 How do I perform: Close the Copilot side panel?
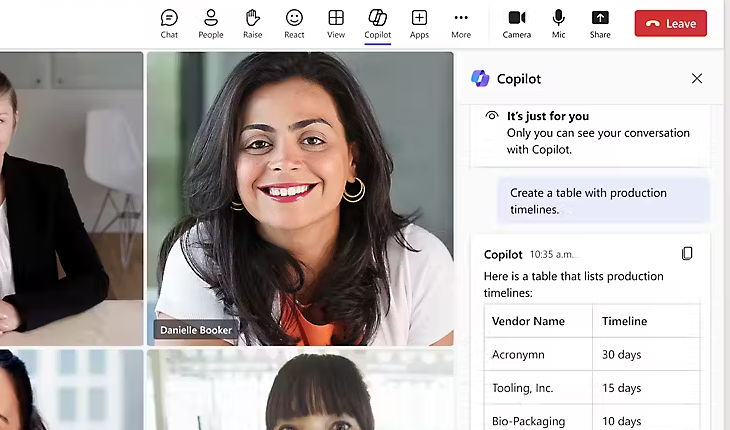697,79
